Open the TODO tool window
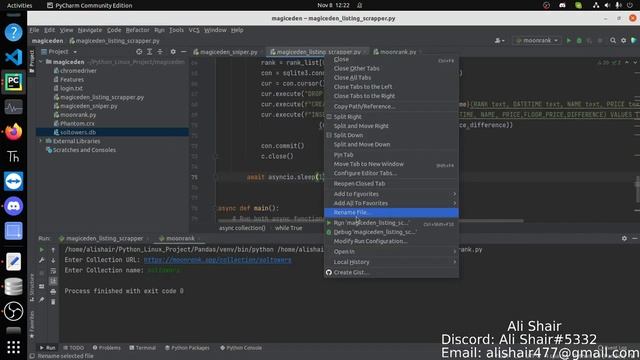Viewport: 640px width, 360px height. pyautogui.click(x=74, y=348)
